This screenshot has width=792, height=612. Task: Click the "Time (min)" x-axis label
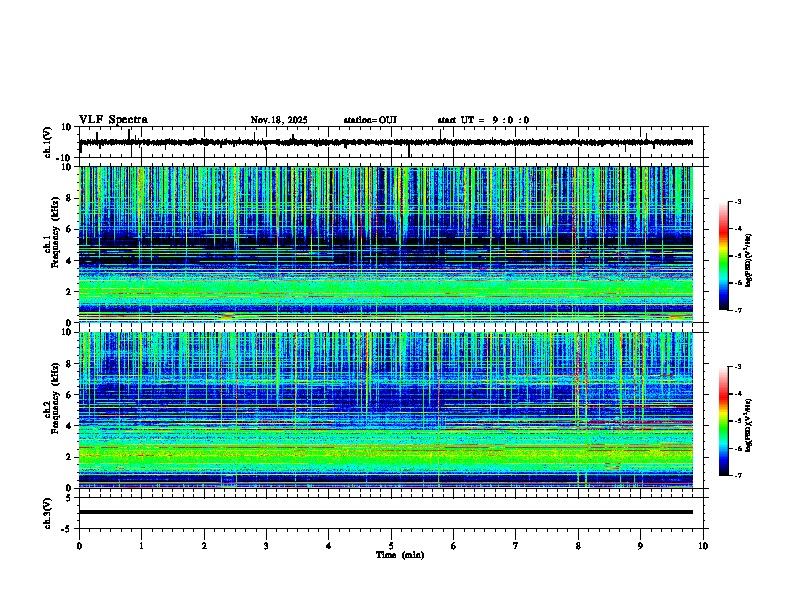tap(400, 555)
